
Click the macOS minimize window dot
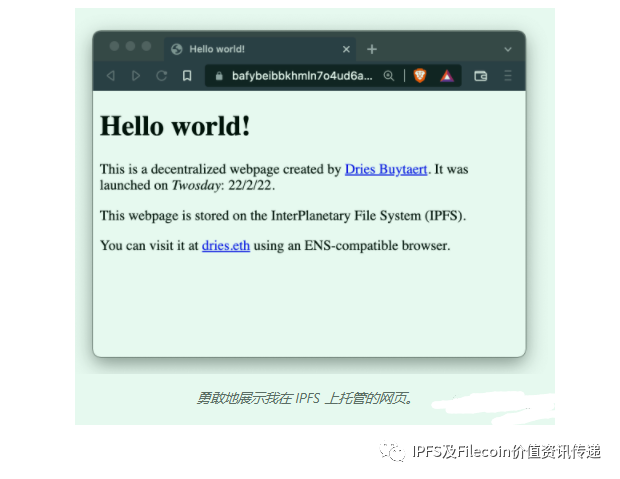coord(130,46)
